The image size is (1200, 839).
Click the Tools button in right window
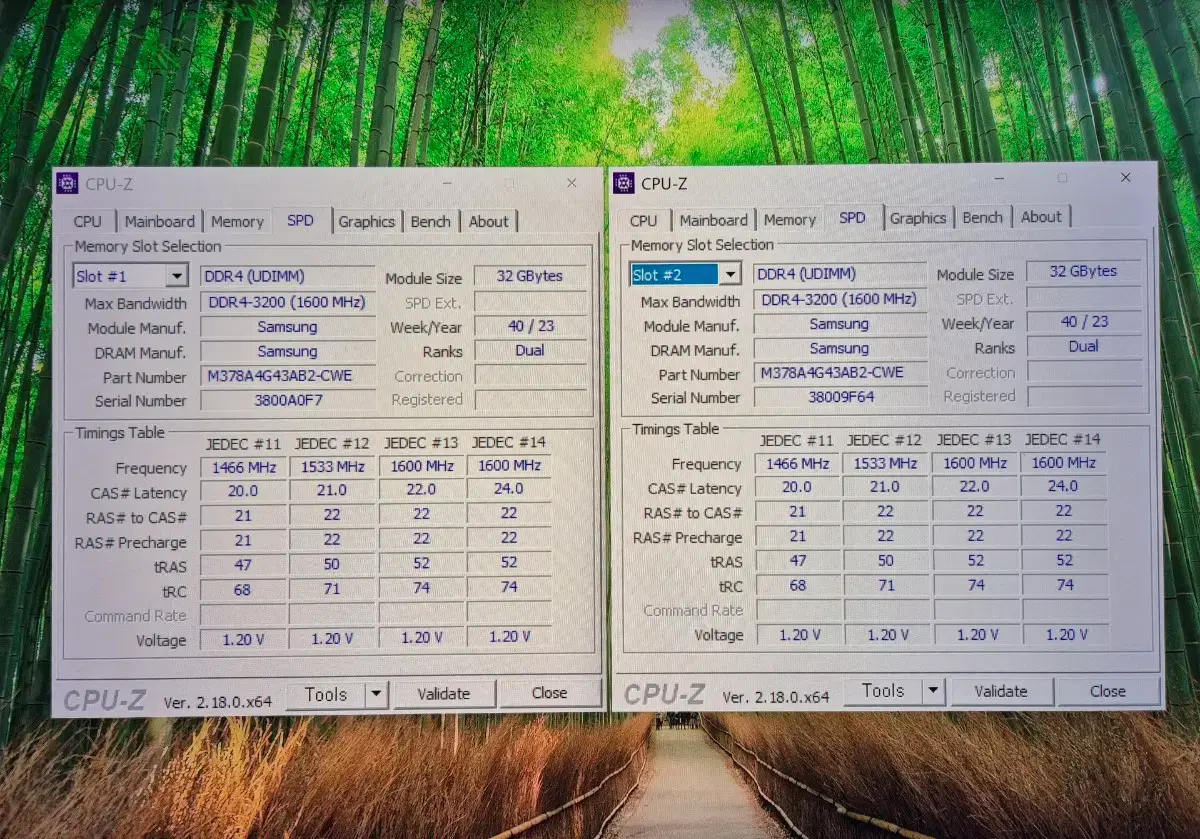tap(883, 691)
